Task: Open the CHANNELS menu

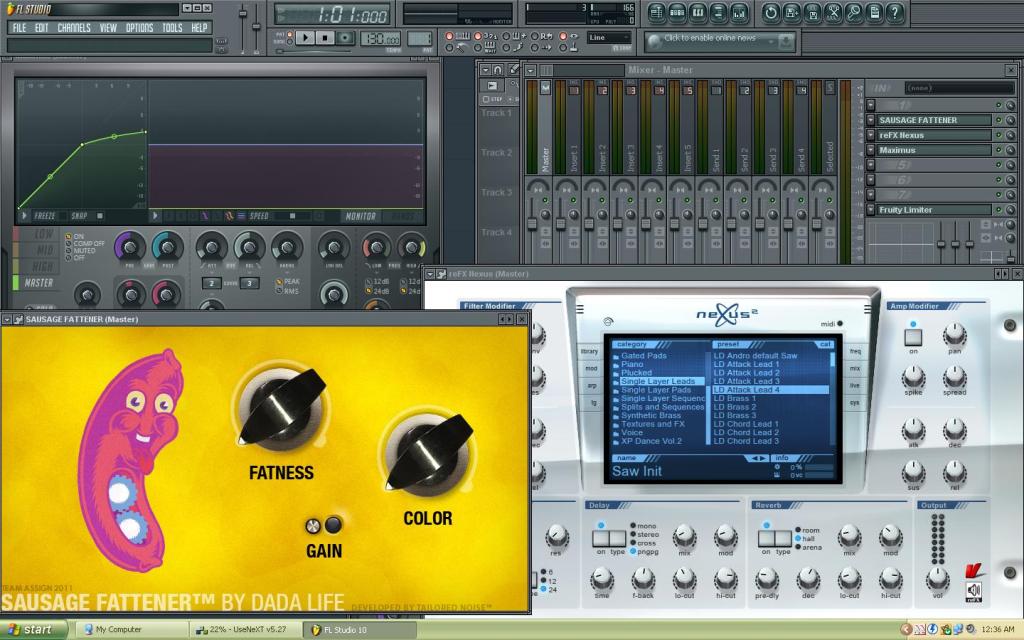Action: [74, 28]
